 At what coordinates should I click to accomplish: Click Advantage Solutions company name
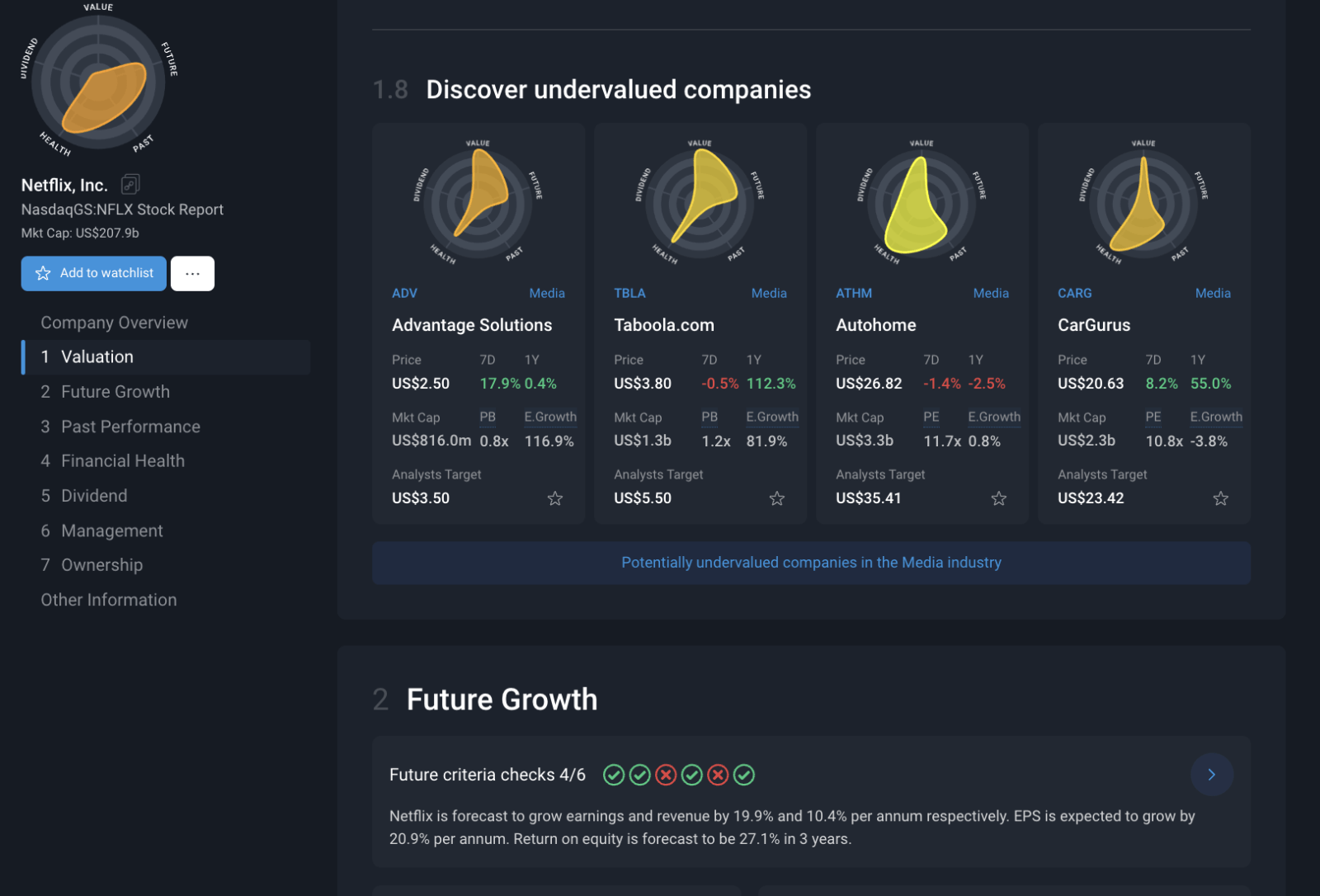pos(472,325)
